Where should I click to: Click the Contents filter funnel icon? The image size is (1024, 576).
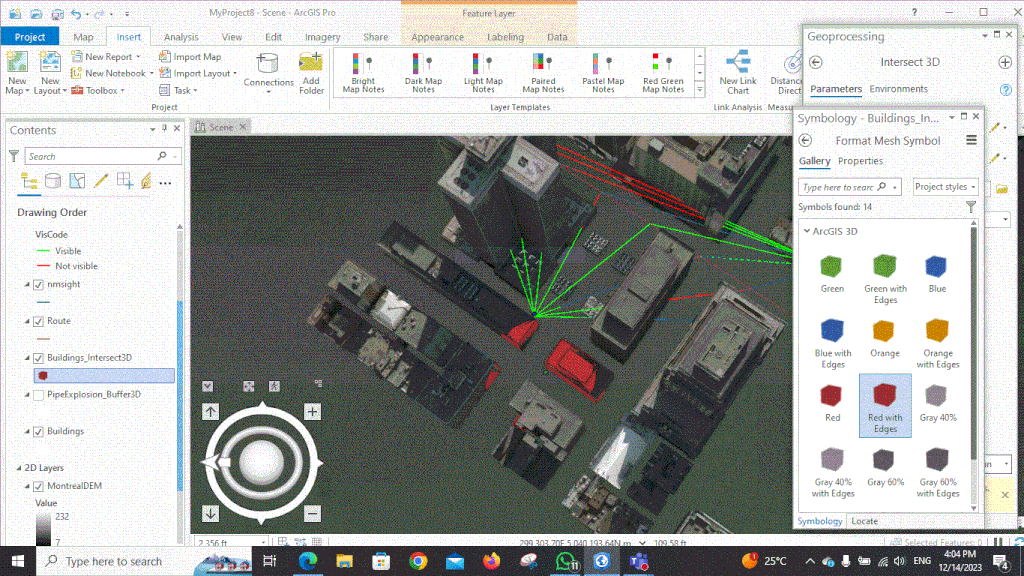click(x=14, y=156)
